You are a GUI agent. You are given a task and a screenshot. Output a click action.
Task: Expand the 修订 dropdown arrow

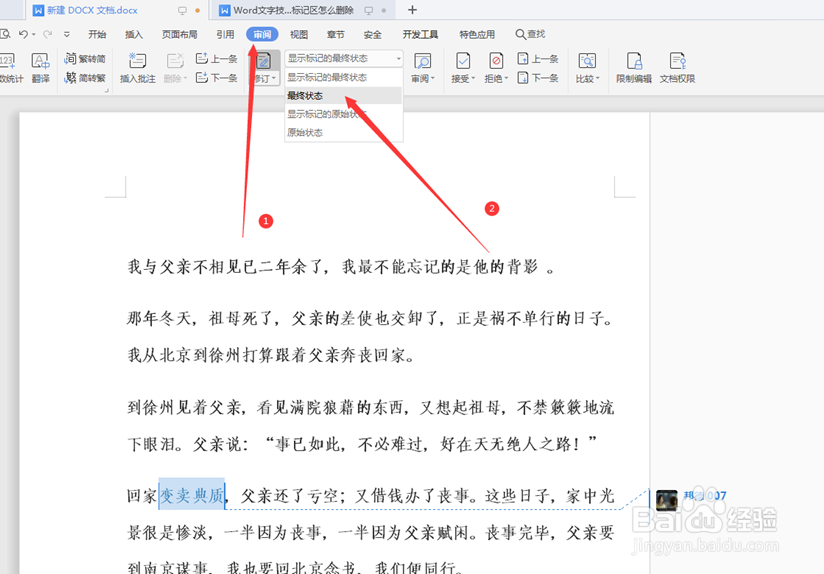(x=274, y=79)
